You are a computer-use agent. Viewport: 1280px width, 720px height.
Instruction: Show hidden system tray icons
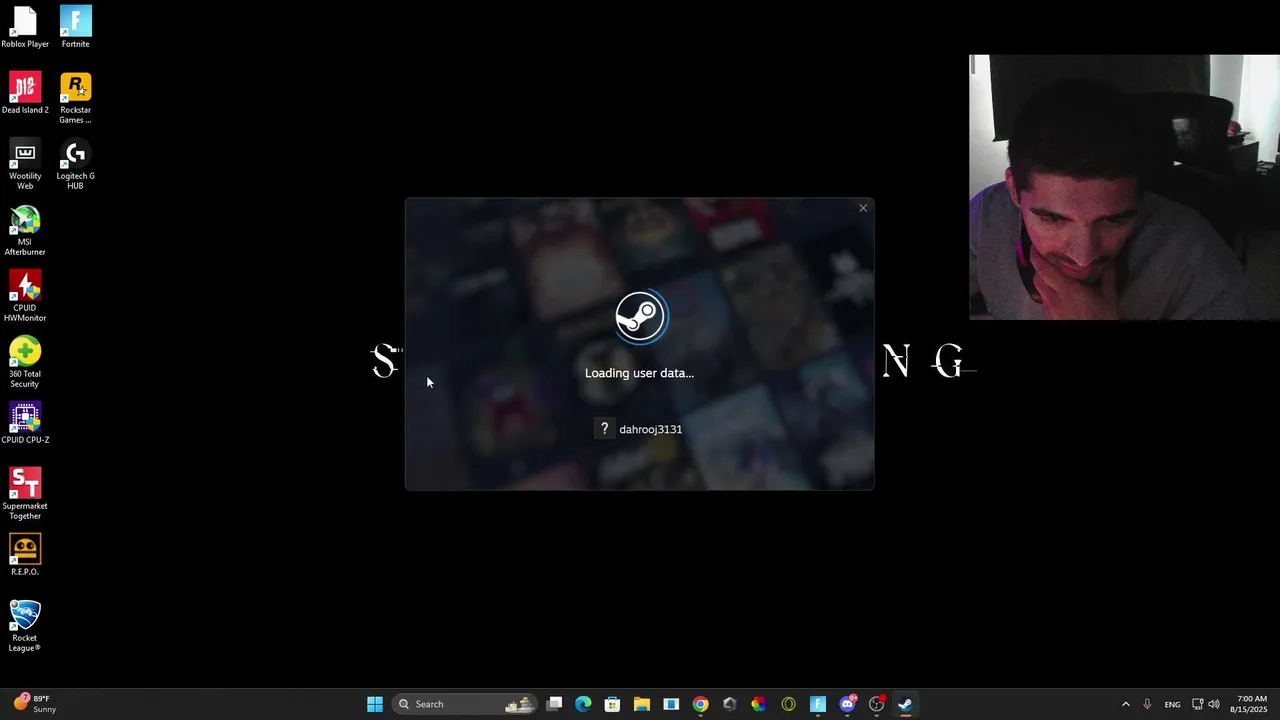coord(1125,704)
